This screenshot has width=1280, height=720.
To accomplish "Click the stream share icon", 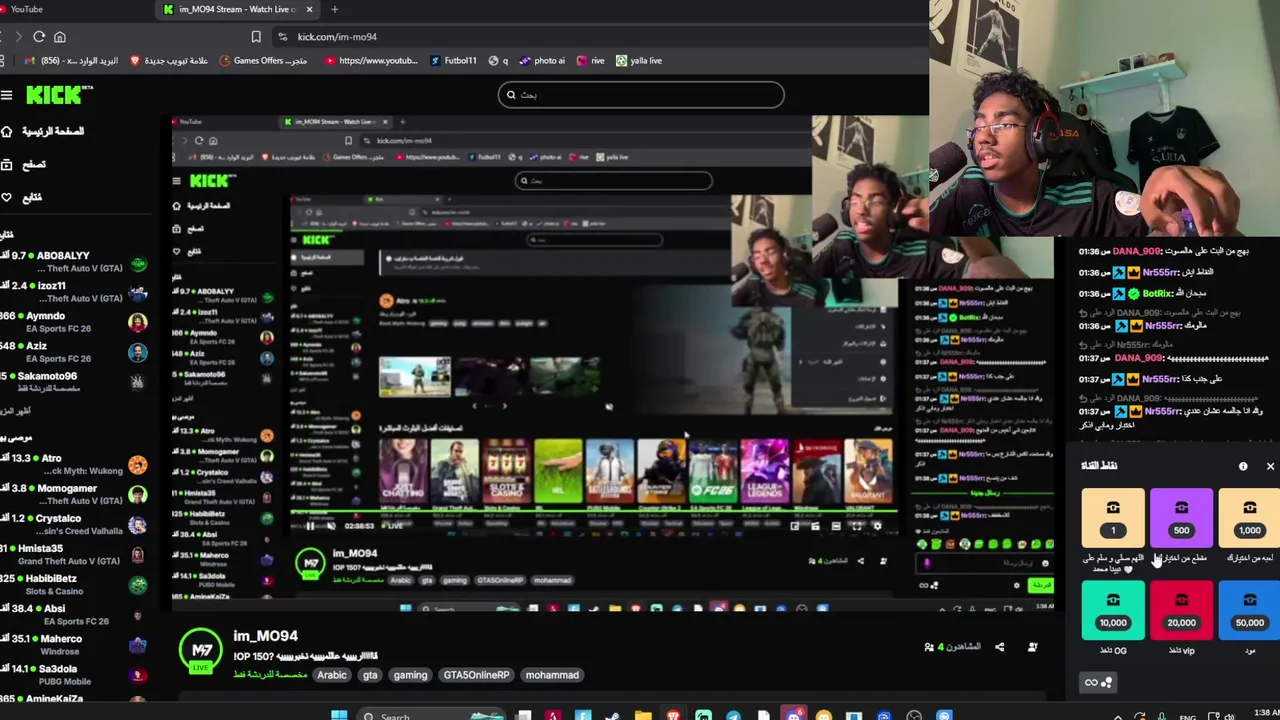I will 999,647.
